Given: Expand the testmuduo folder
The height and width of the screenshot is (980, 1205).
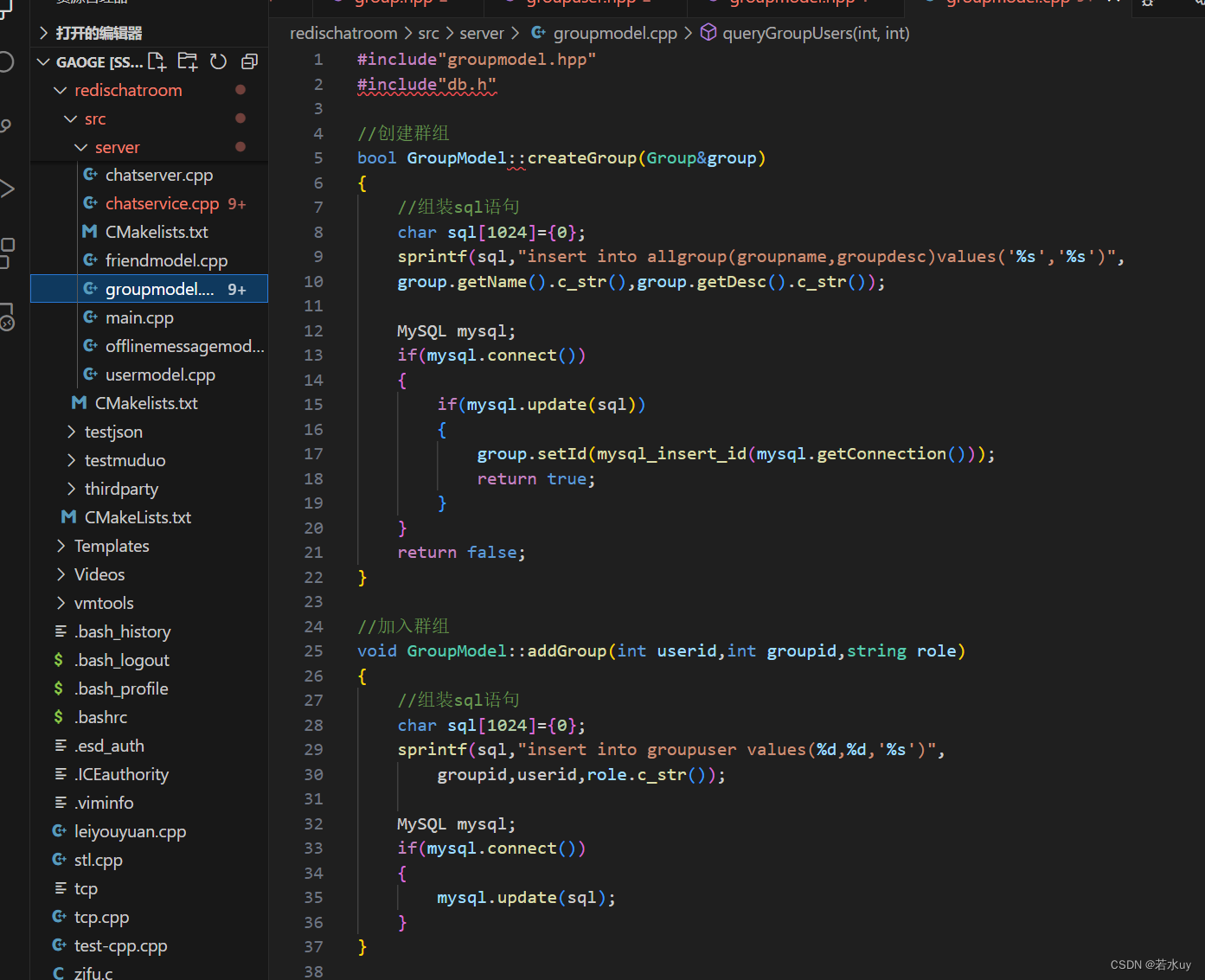Looking at the screenshot, I should tap(71, 460).
